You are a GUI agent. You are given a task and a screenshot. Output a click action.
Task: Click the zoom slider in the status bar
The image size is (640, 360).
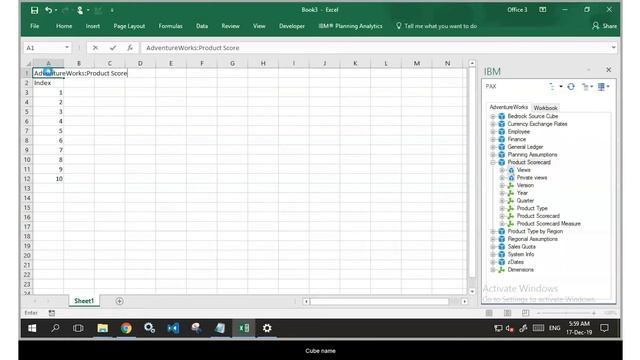point(566,313)
